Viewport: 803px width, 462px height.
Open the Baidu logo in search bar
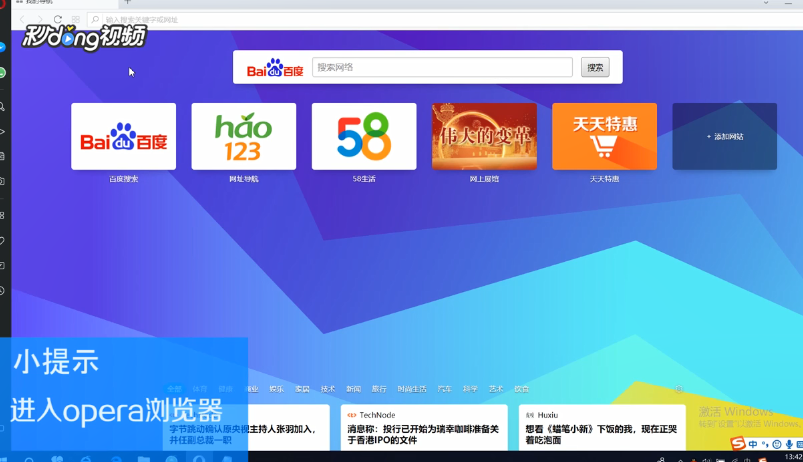275,68
